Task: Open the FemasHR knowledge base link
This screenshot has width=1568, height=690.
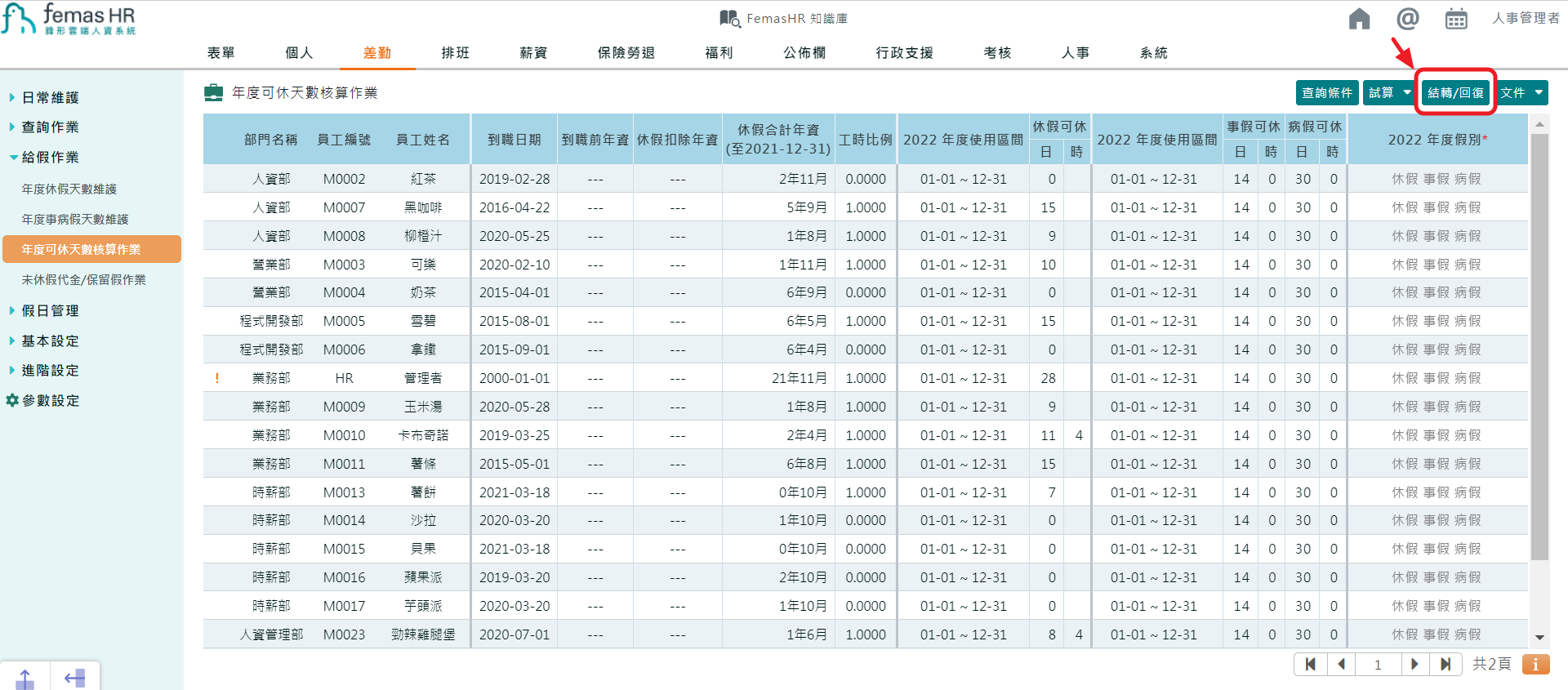Action: point(784,18)
